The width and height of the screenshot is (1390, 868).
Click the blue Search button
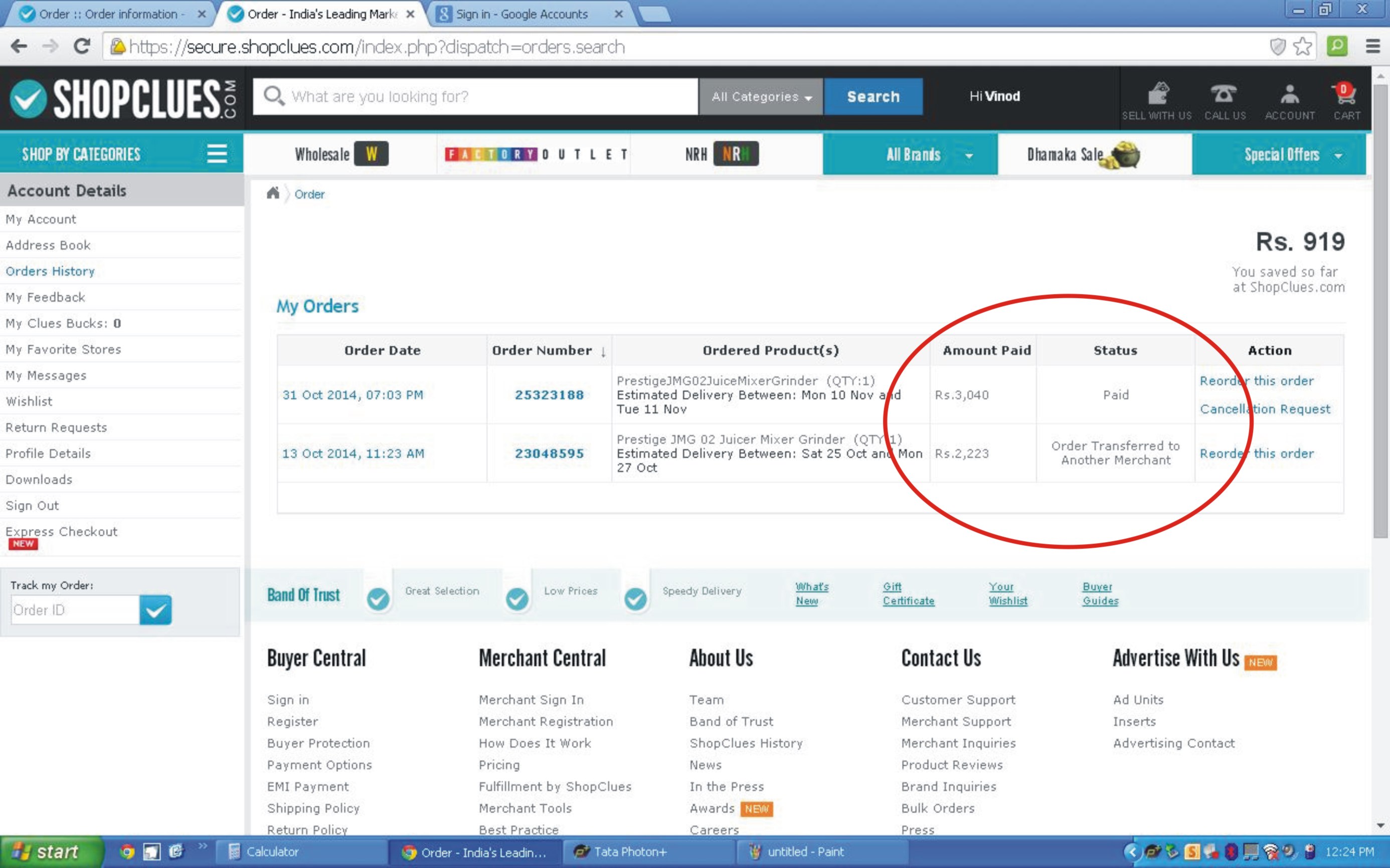[873, 96]
